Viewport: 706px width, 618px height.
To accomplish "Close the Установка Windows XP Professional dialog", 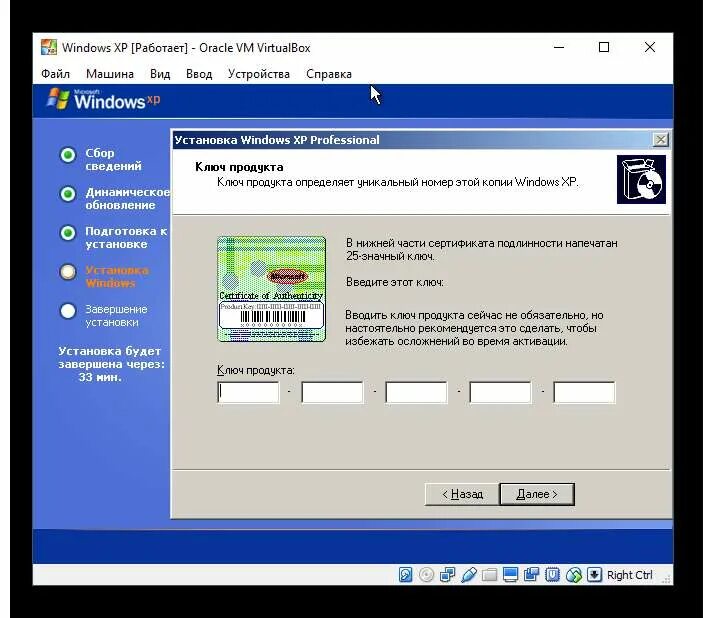I will [x=661, y=140].
